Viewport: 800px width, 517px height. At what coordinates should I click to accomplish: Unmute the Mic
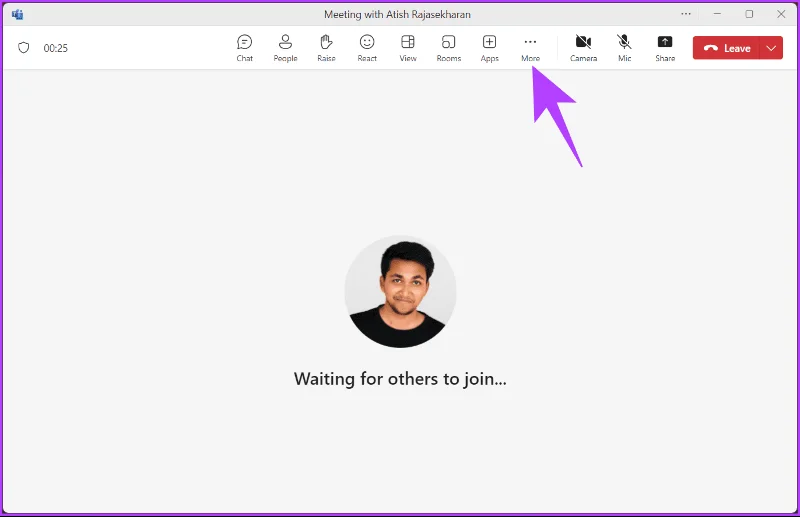[x=624, y=48]
